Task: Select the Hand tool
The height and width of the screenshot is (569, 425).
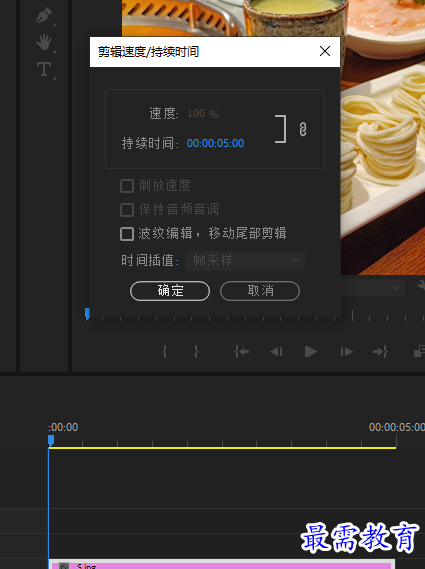Action: 44,42
